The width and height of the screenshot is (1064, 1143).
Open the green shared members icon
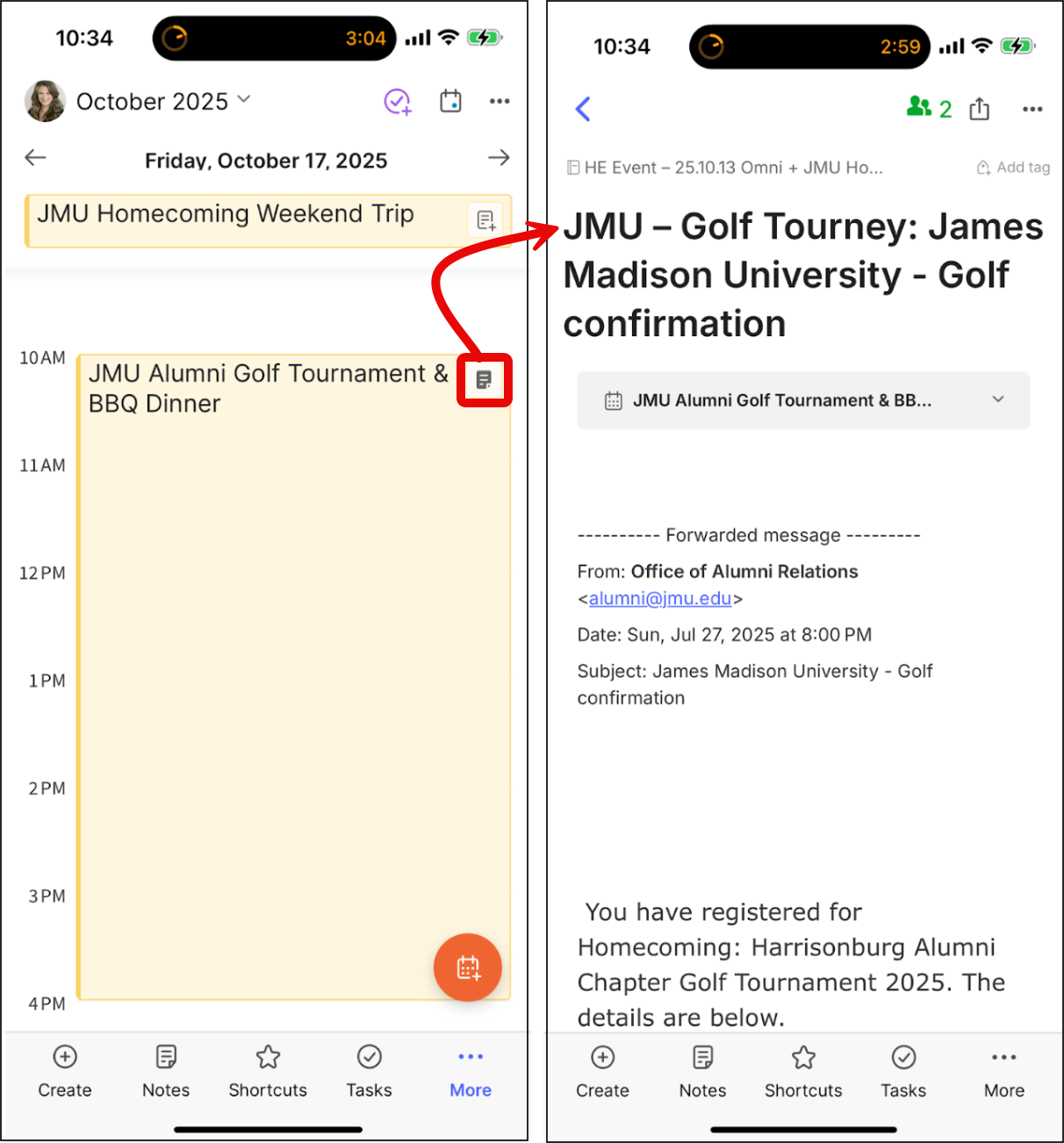click(x=930, y=108)
